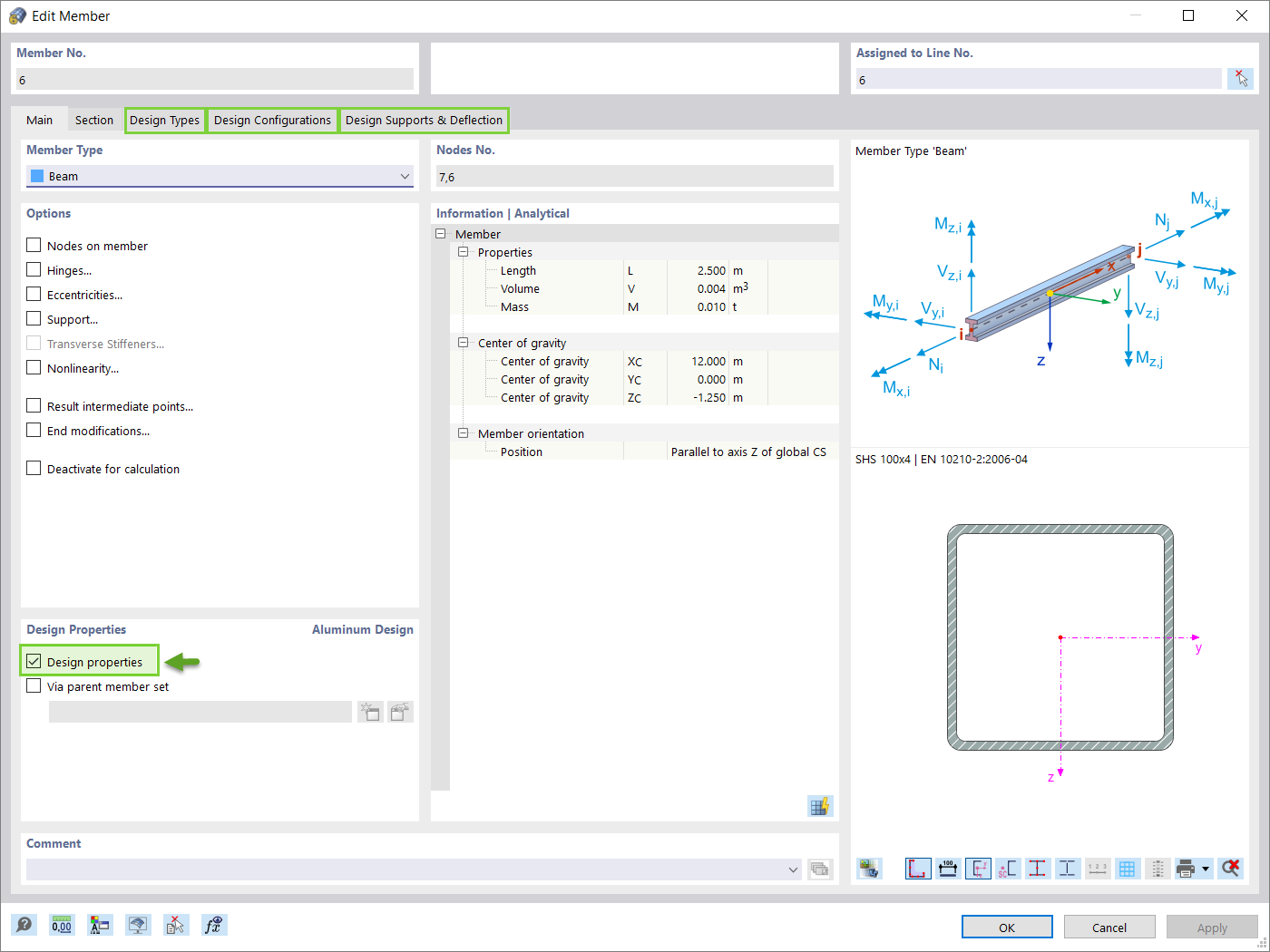The image size is (1270, 952).
Task: Open the Edit formula tool
Action: (214, 925)
